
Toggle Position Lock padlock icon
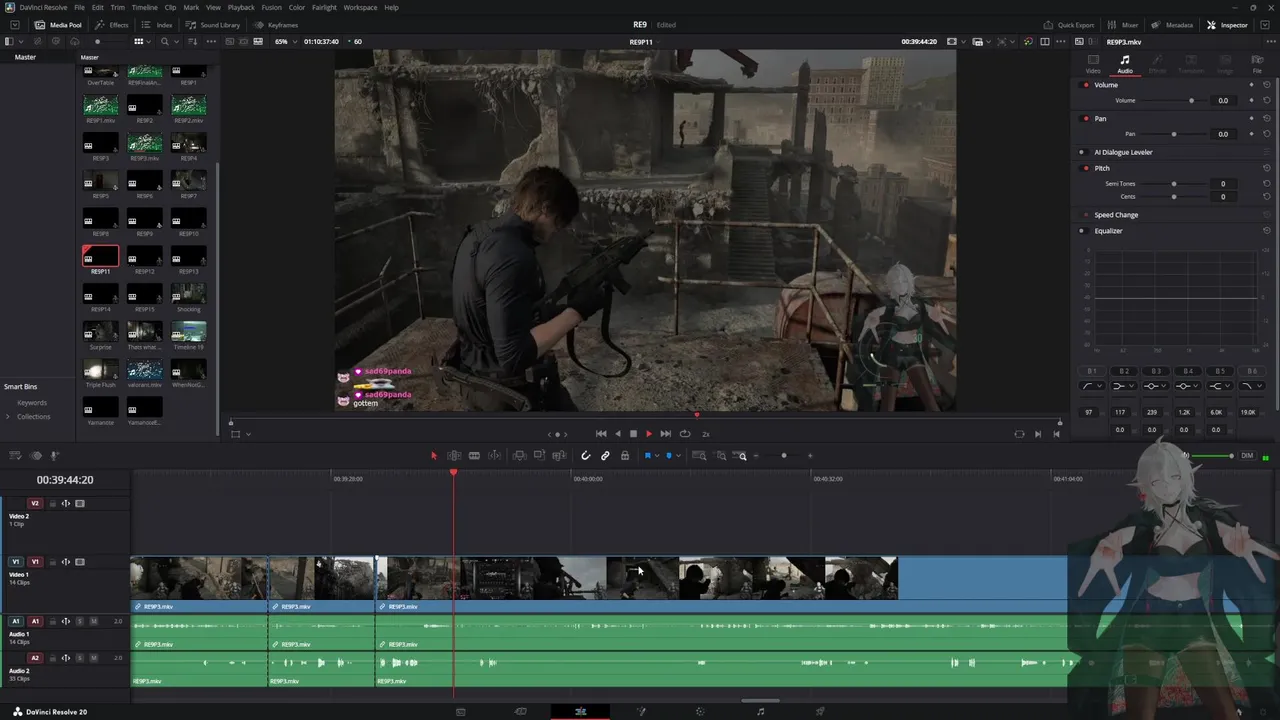coord(625,456)
